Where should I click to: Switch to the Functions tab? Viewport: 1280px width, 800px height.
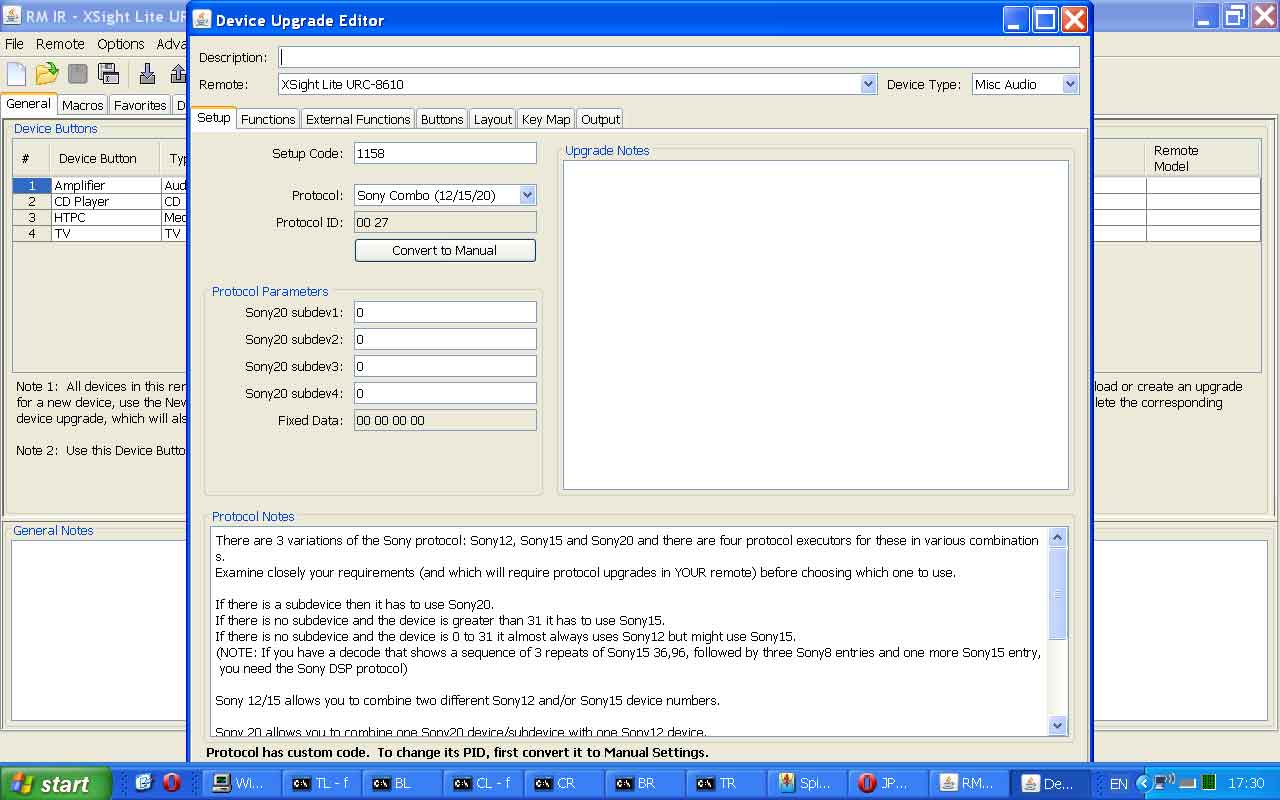pyautogui.click(x=268, y=119)
